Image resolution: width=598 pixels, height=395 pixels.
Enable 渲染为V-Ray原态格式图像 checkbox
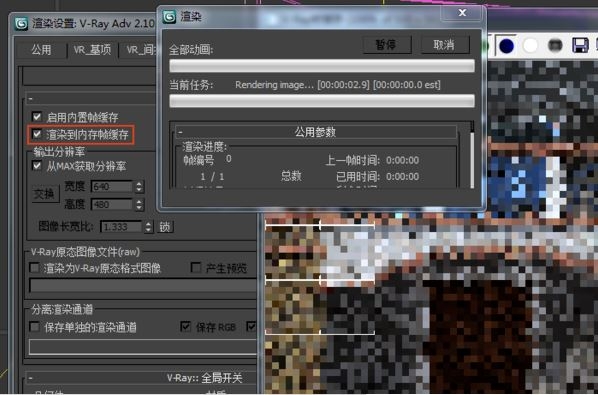pyautogui.click(x=35, y=268)
